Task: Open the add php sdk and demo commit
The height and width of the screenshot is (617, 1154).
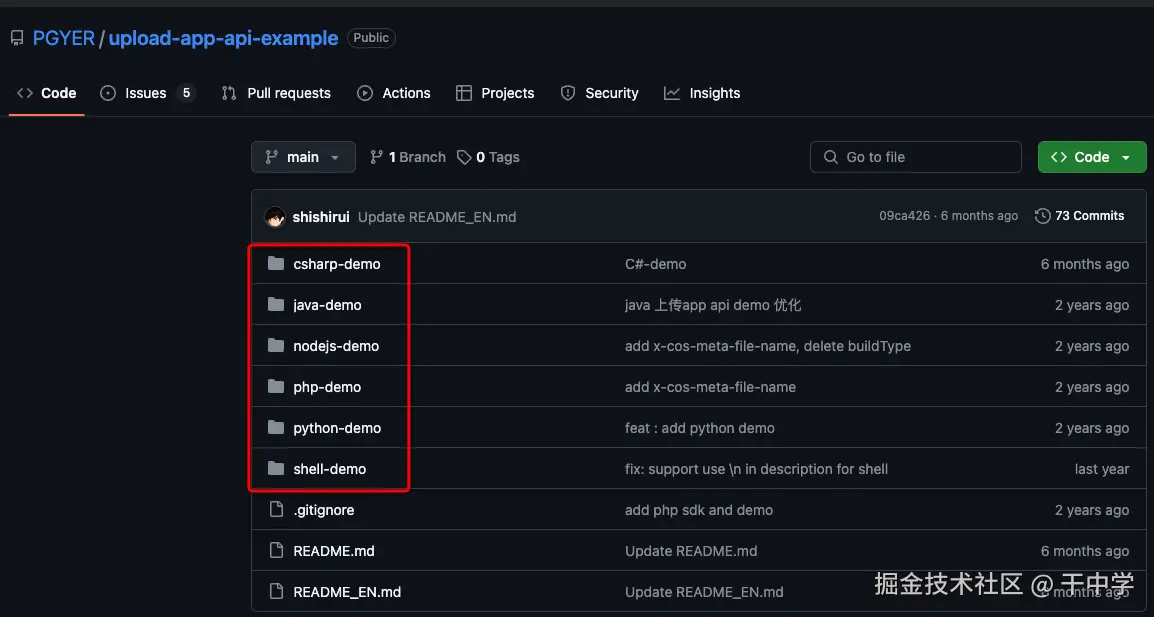Action: click(x=698, y=510)
